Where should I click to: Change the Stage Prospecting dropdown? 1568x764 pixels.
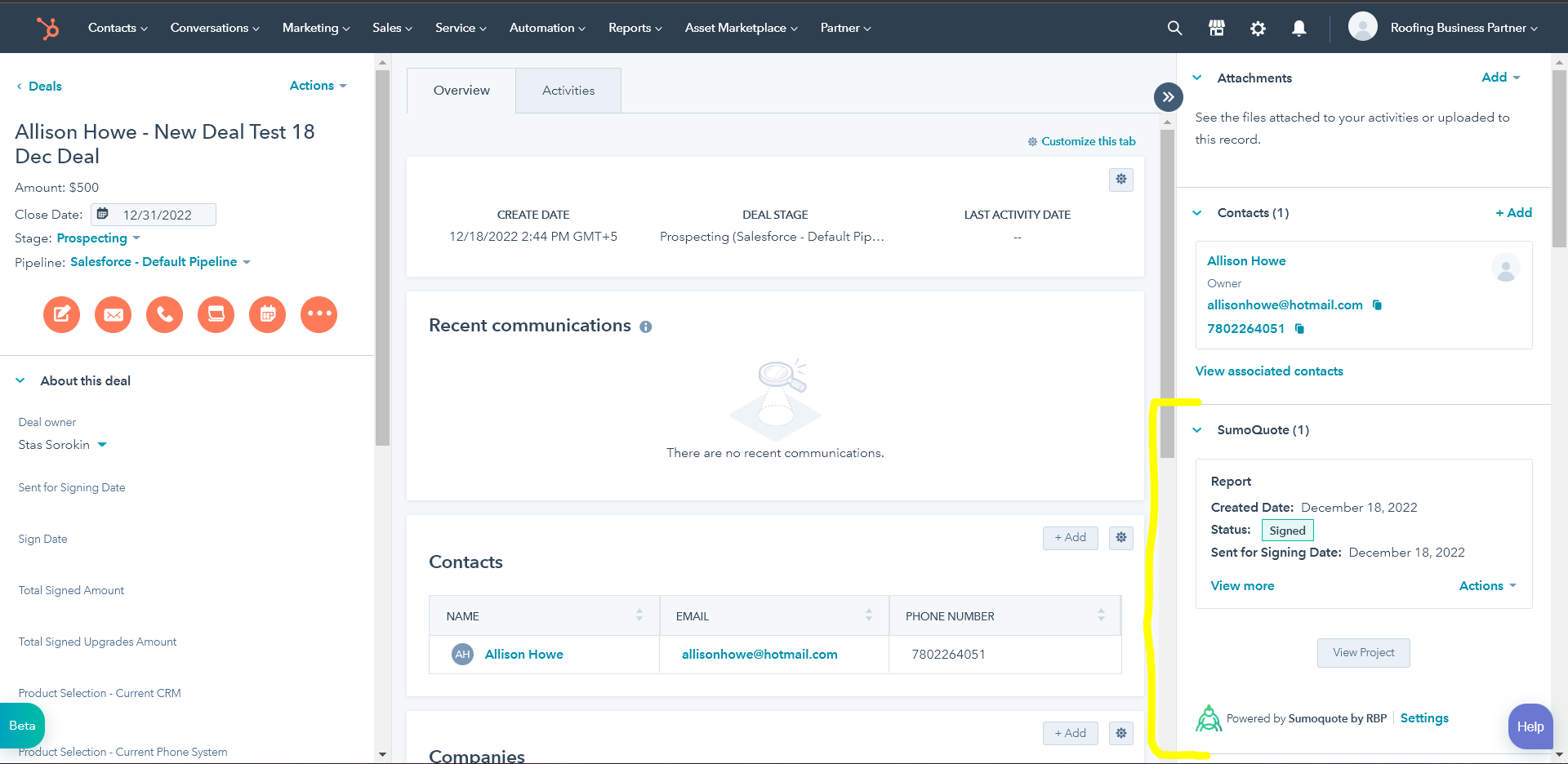[x=98, y=238]
